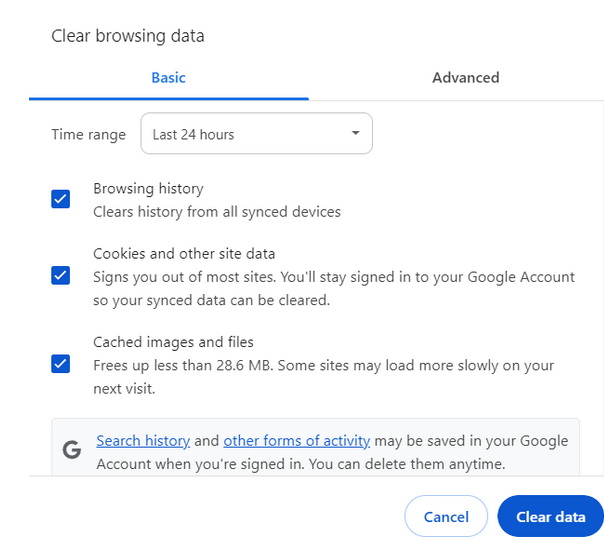The image size is (604, 548).
Task: Click the Browsing history label text
Action: (148, 188)
